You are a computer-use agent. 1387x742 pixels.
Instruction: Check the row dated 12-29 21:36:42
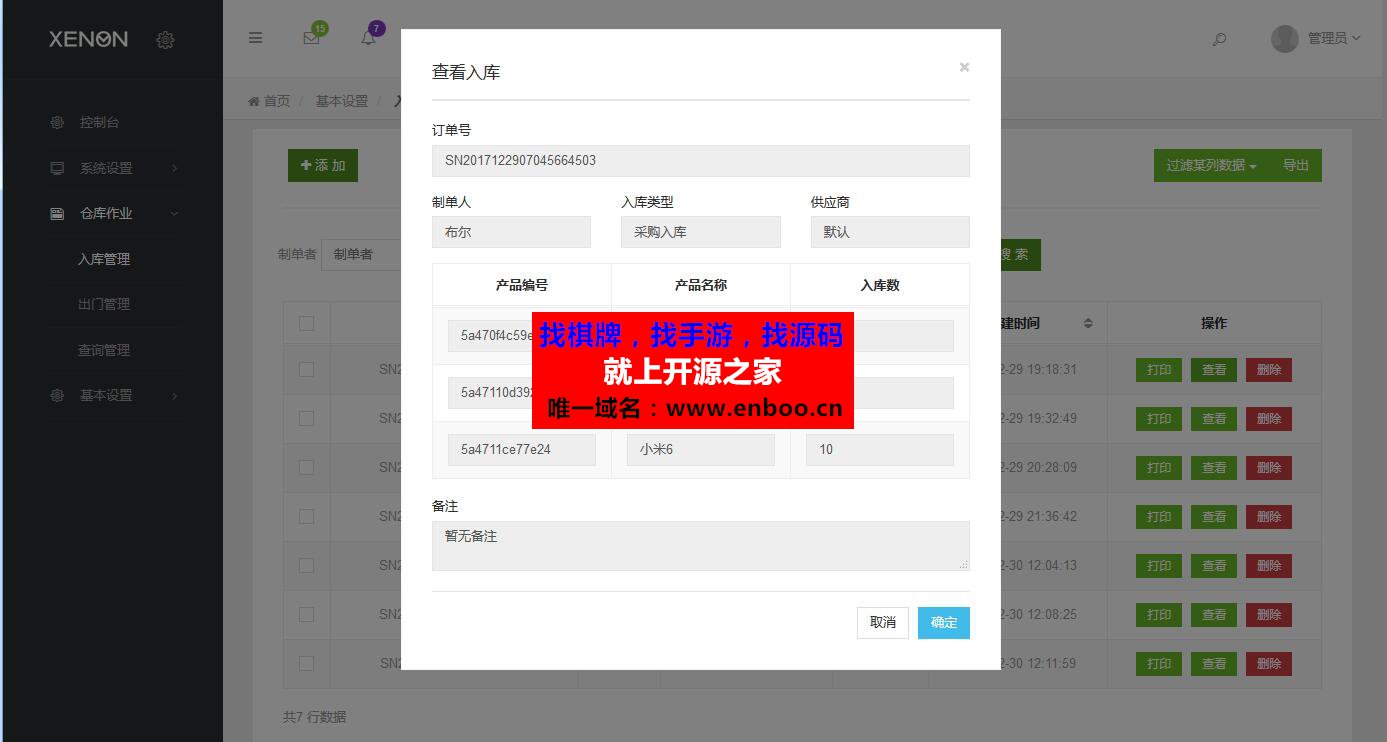coord(306,516)
